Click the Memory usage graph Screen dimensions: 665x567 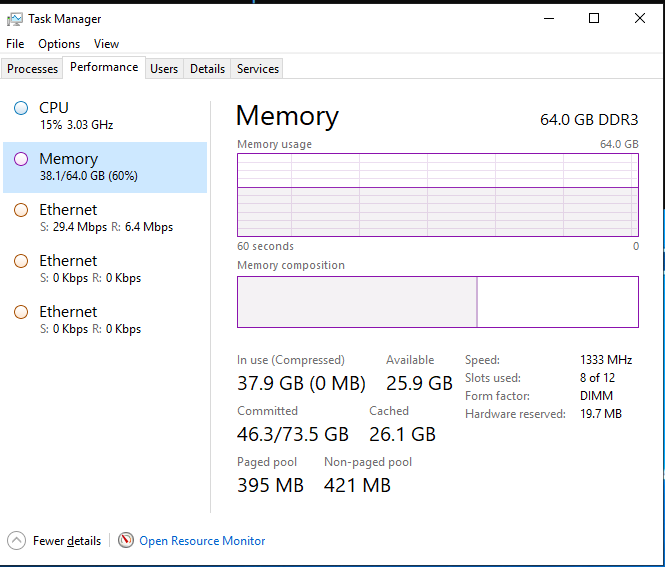pos(437,195)
